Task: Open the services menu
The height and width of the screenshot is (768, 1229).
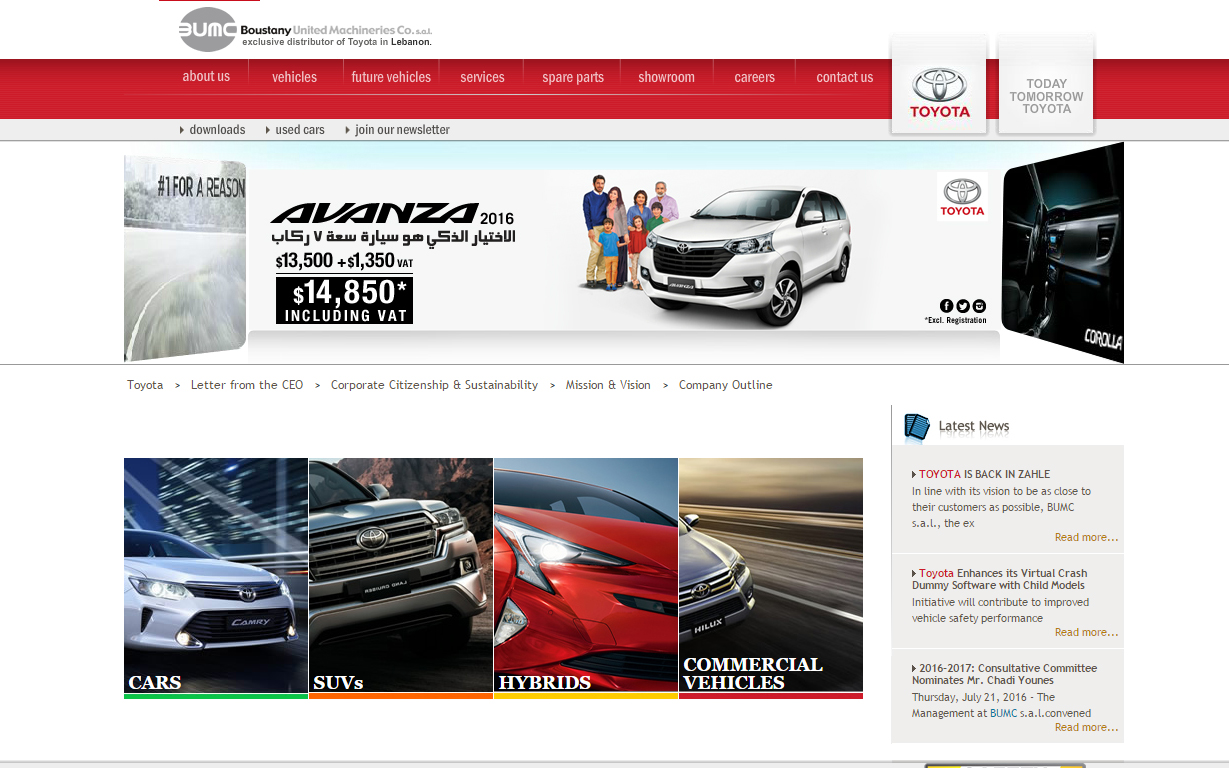Action: tap(482, 77)
